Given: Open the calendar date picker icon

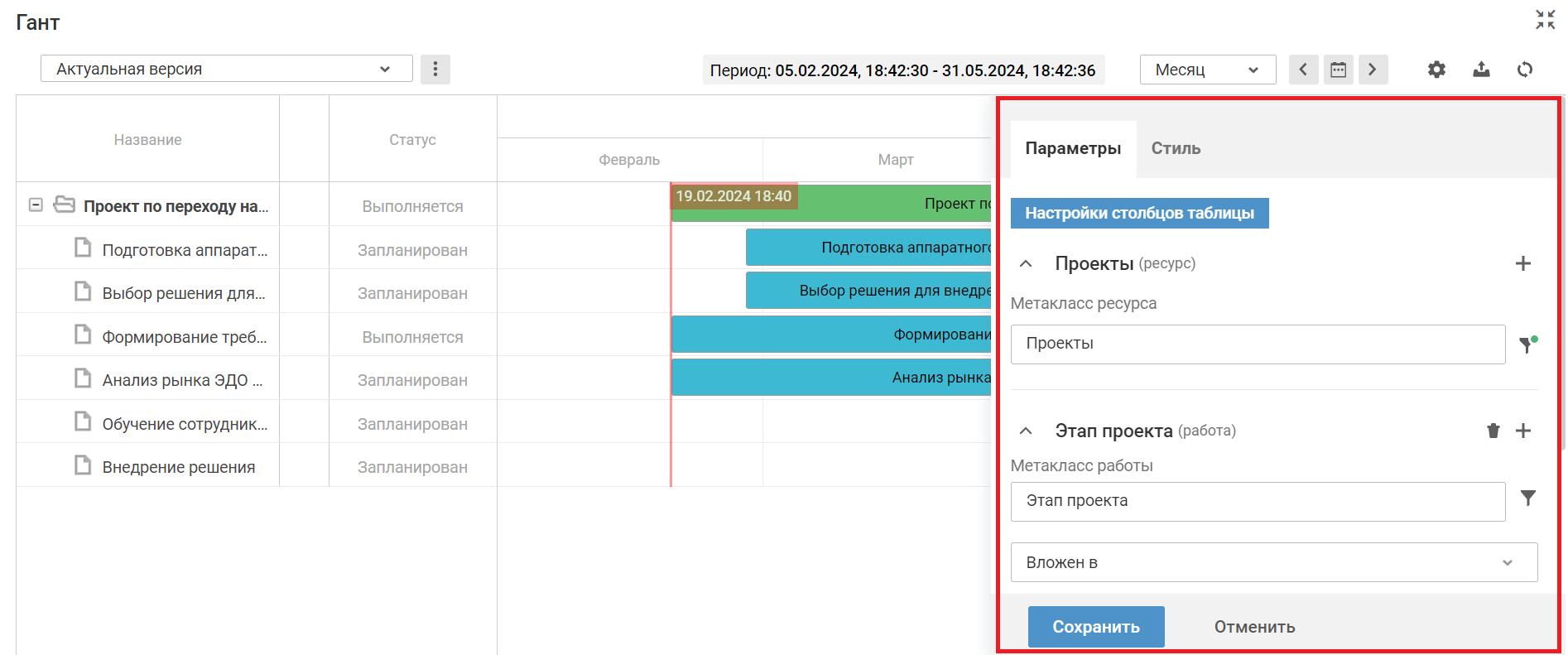Looking at the screenshot, I should click(x=1338, y=70).
